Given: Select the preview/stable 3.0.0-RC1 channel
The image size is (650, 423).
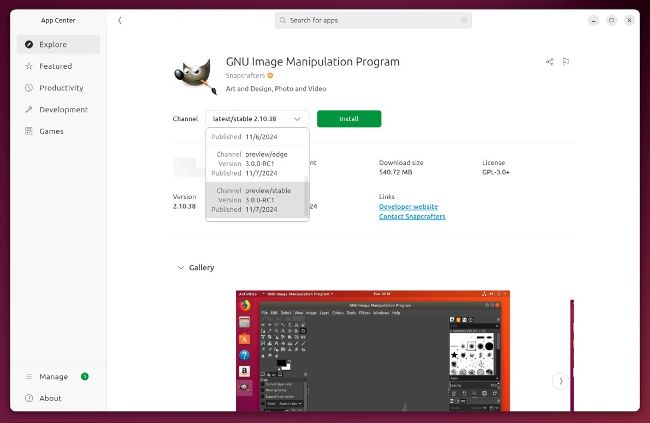Looking at the screenshot, I should click(255, 200).
